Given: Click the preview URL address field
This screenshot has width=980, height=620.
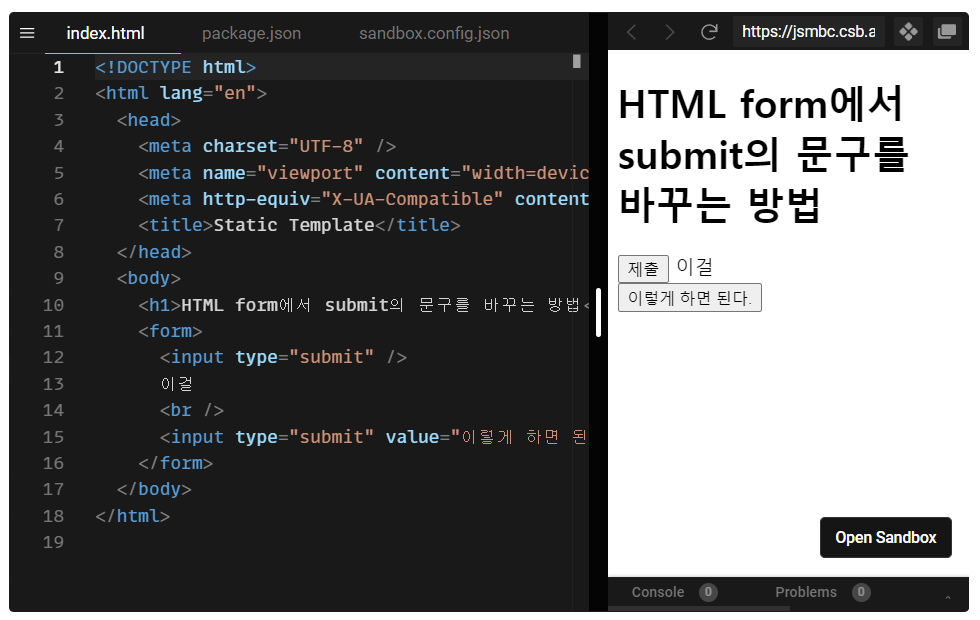Looking at the screenshot, I should tap(808, 32).
